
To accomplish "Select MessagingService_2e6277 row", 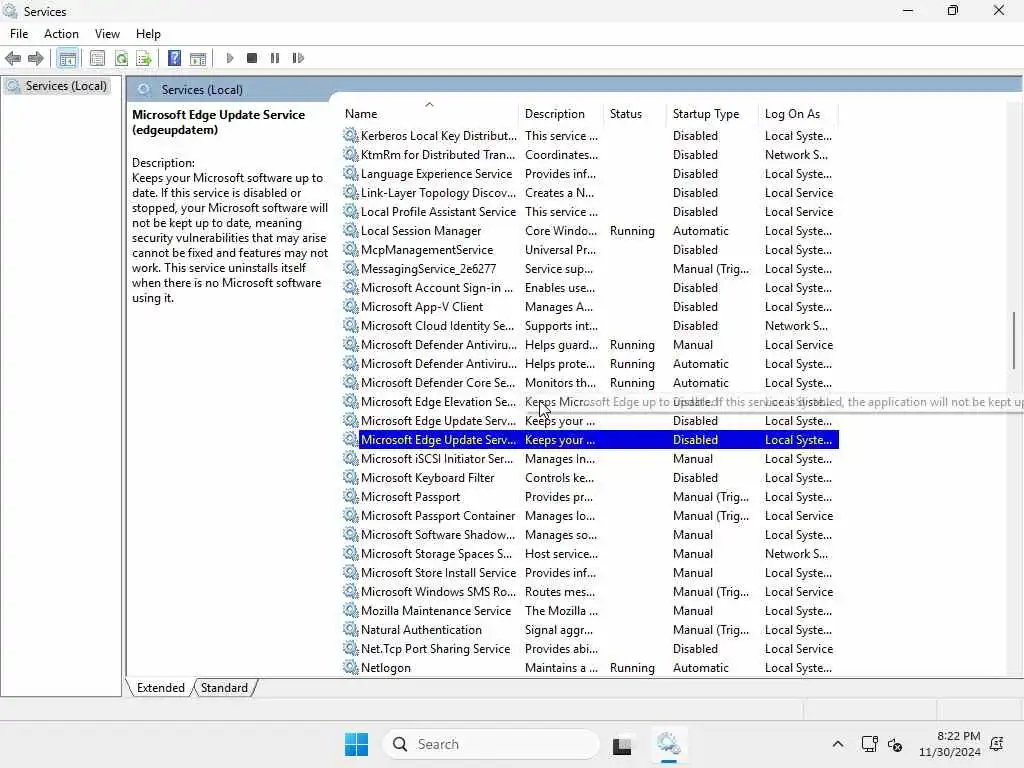I will click(x=590, y=268).
